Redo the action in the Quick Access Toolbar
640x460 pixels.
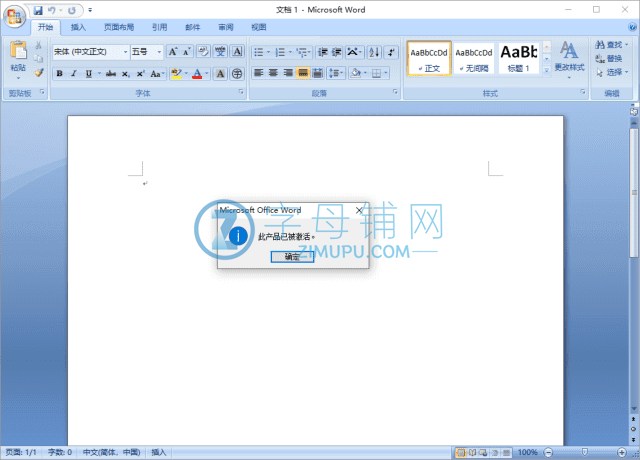[x=72, y=10]
